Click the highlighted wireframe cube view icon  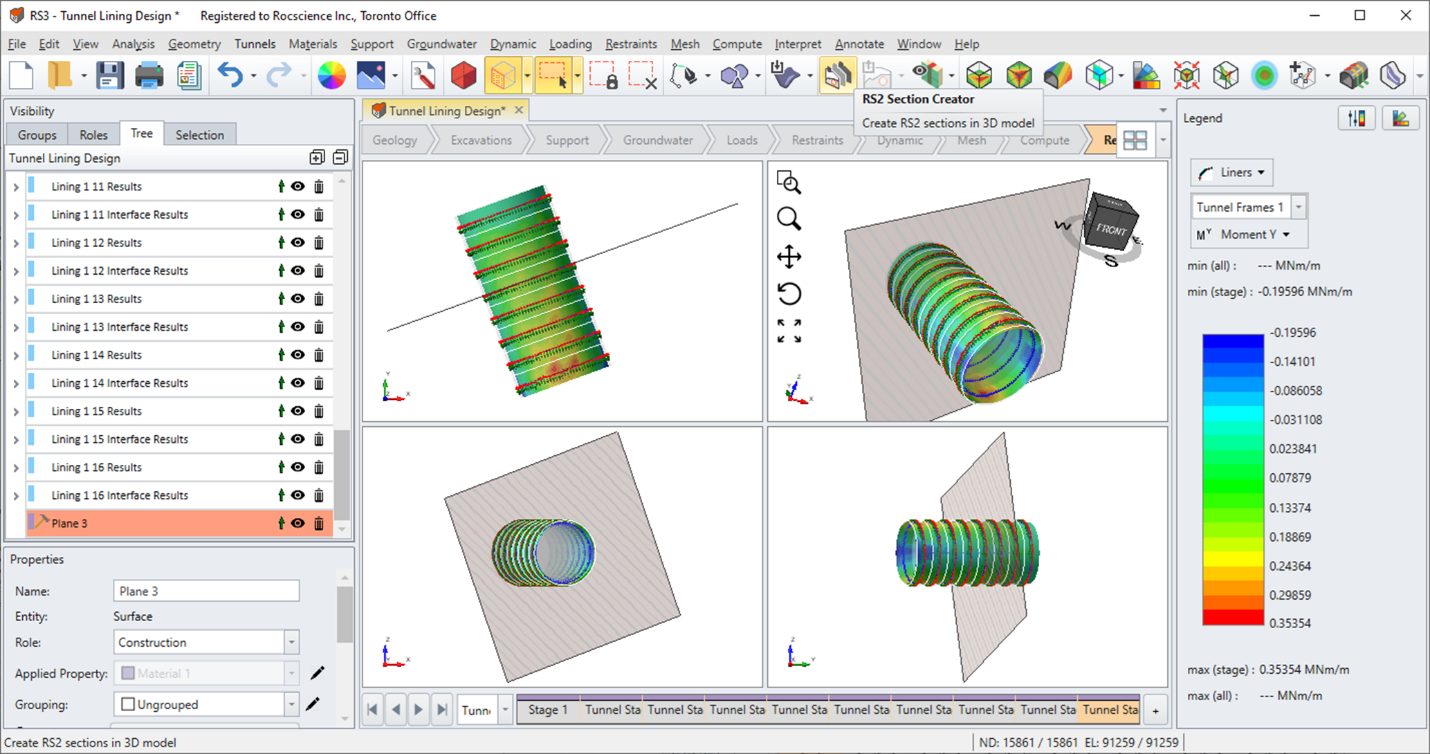503,75
